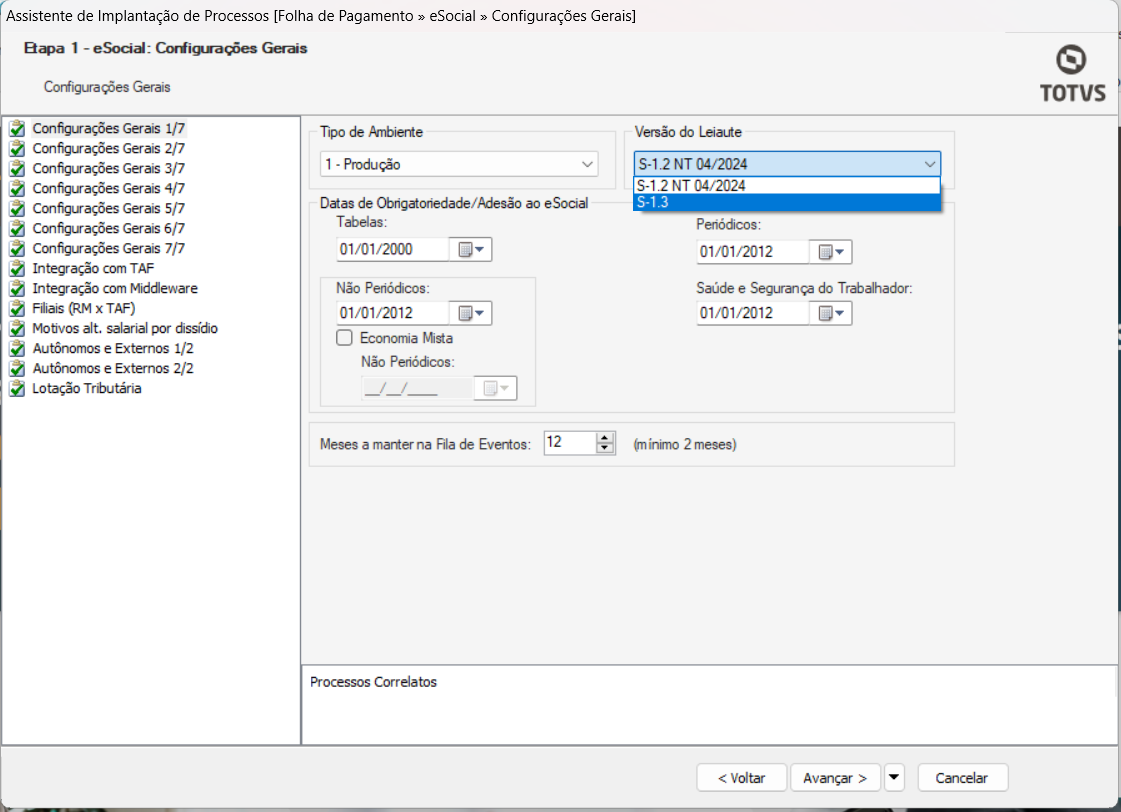Go to step Configurações Gerais 7/7
The image size is (1121, 812).
(109, 249)
